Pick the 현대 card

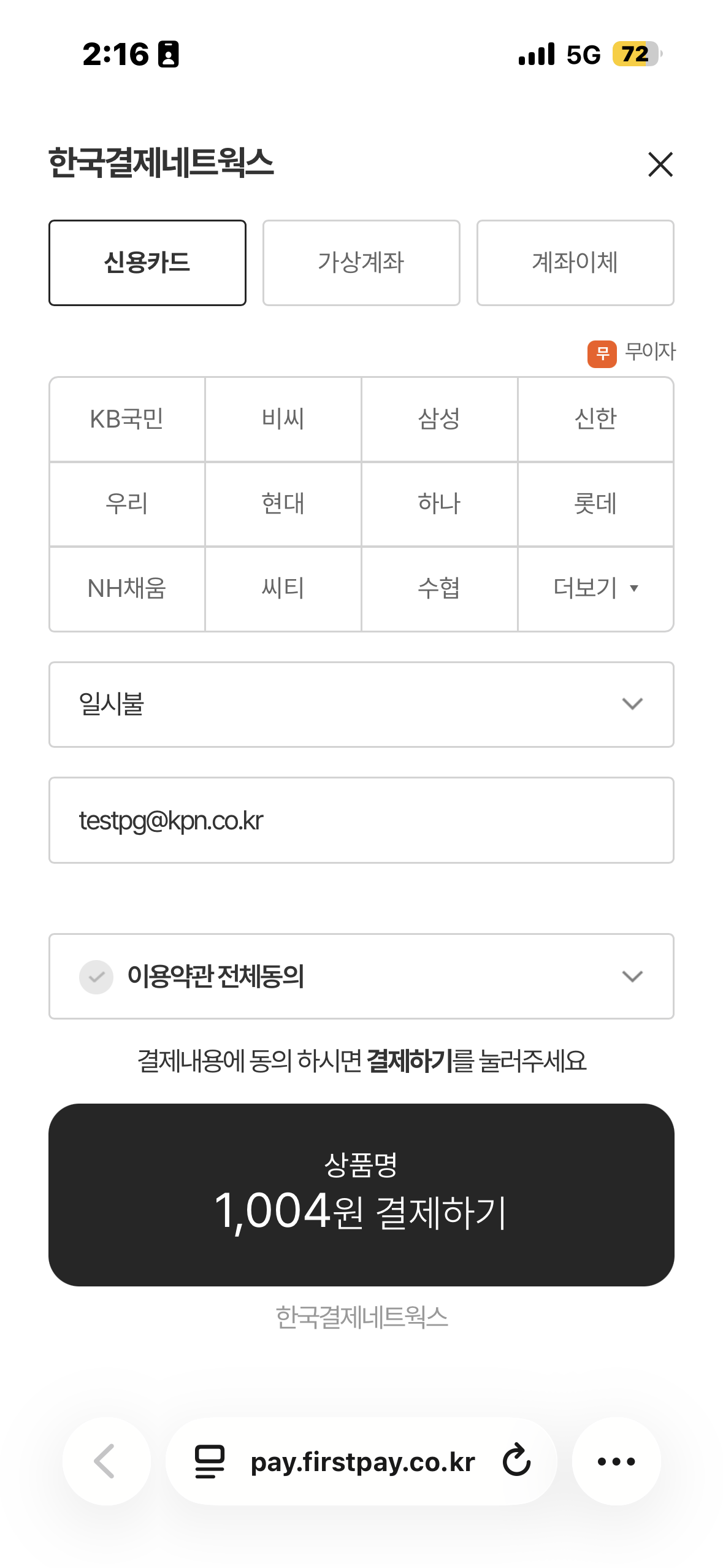[283, 504]
